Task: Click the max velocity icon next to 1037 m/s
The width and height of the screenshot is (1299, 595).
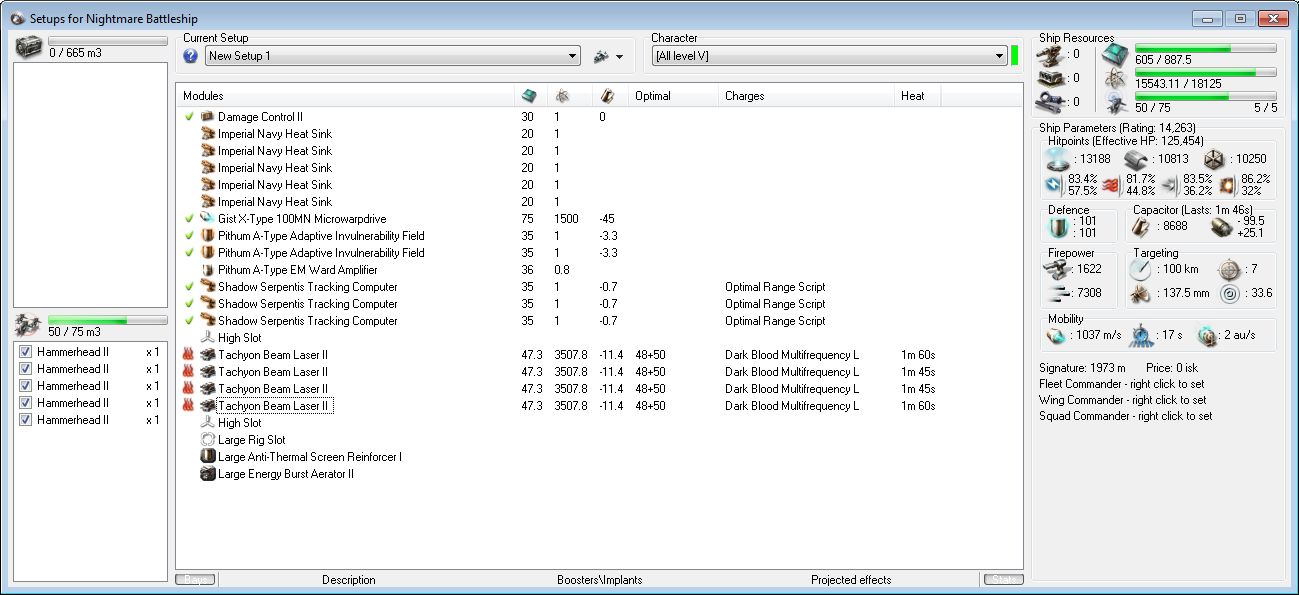Action: coord(1055,336)
